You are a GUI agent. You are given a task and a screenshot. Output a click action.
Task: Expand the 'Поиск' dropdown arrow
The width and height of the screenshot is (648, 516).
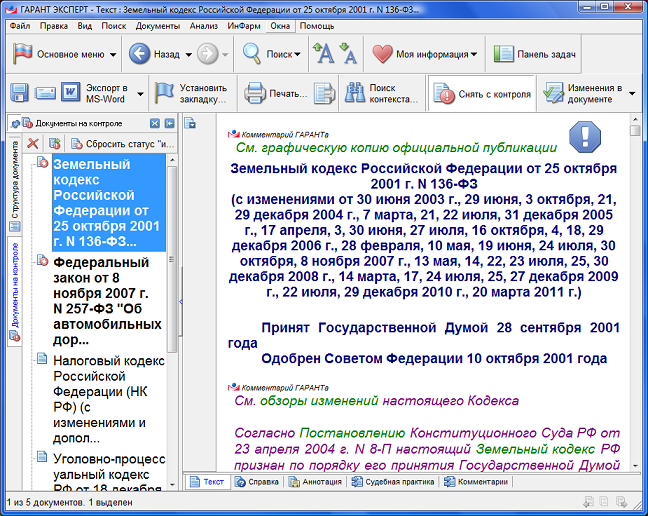pyautogui.click(x=300, y=54)
